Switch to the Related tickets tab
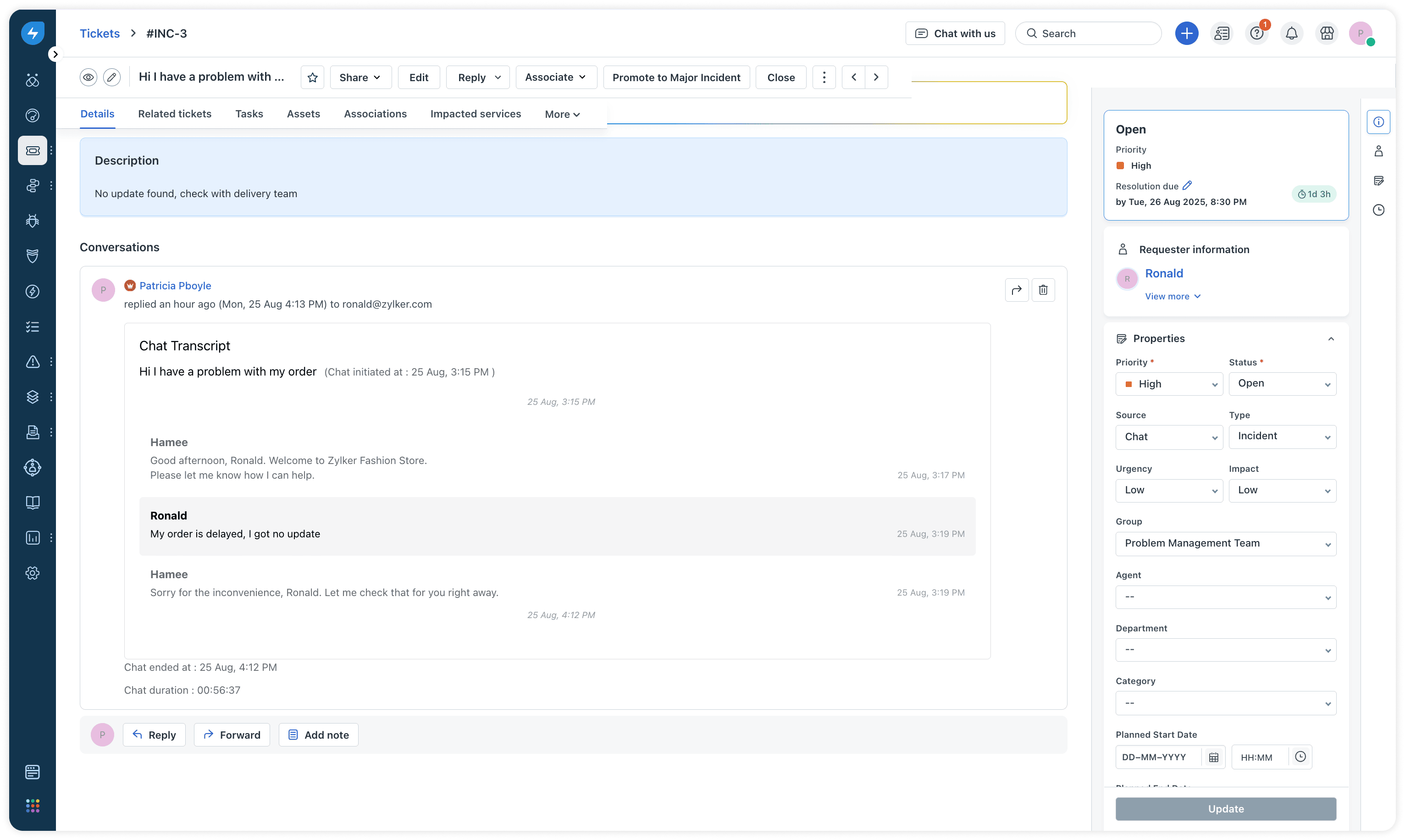The height and width of the screenshot is (840, 1405). click(174, 114)
